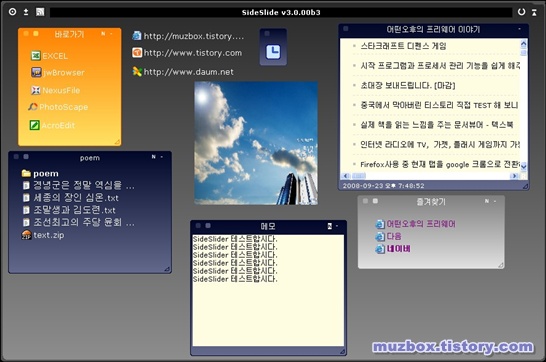Launch the PhotoScape shortcut
The height and width of the screenshot is (362, 546).
[x=58, y=107]
